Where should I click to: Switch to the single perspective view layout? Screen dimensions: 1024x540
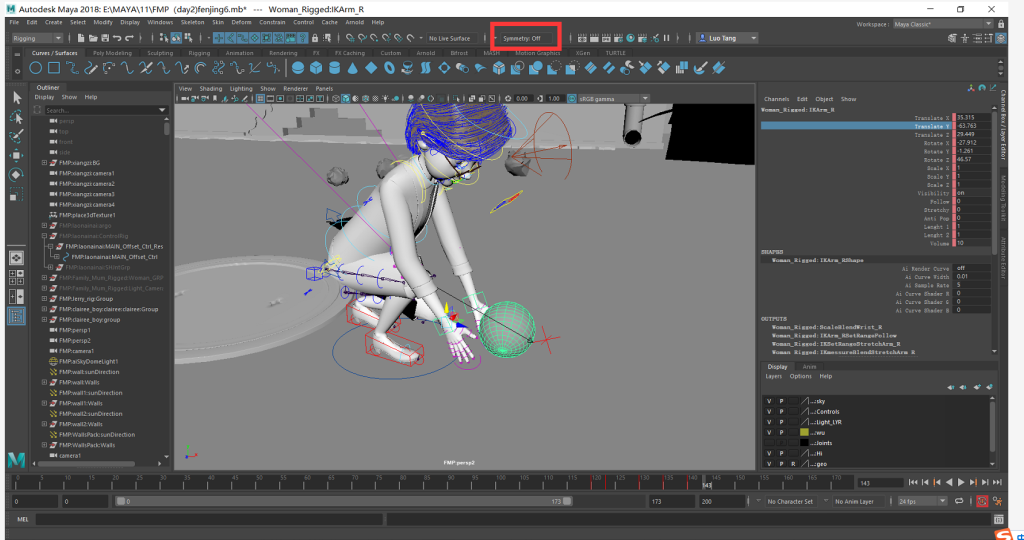click(17, 258)
